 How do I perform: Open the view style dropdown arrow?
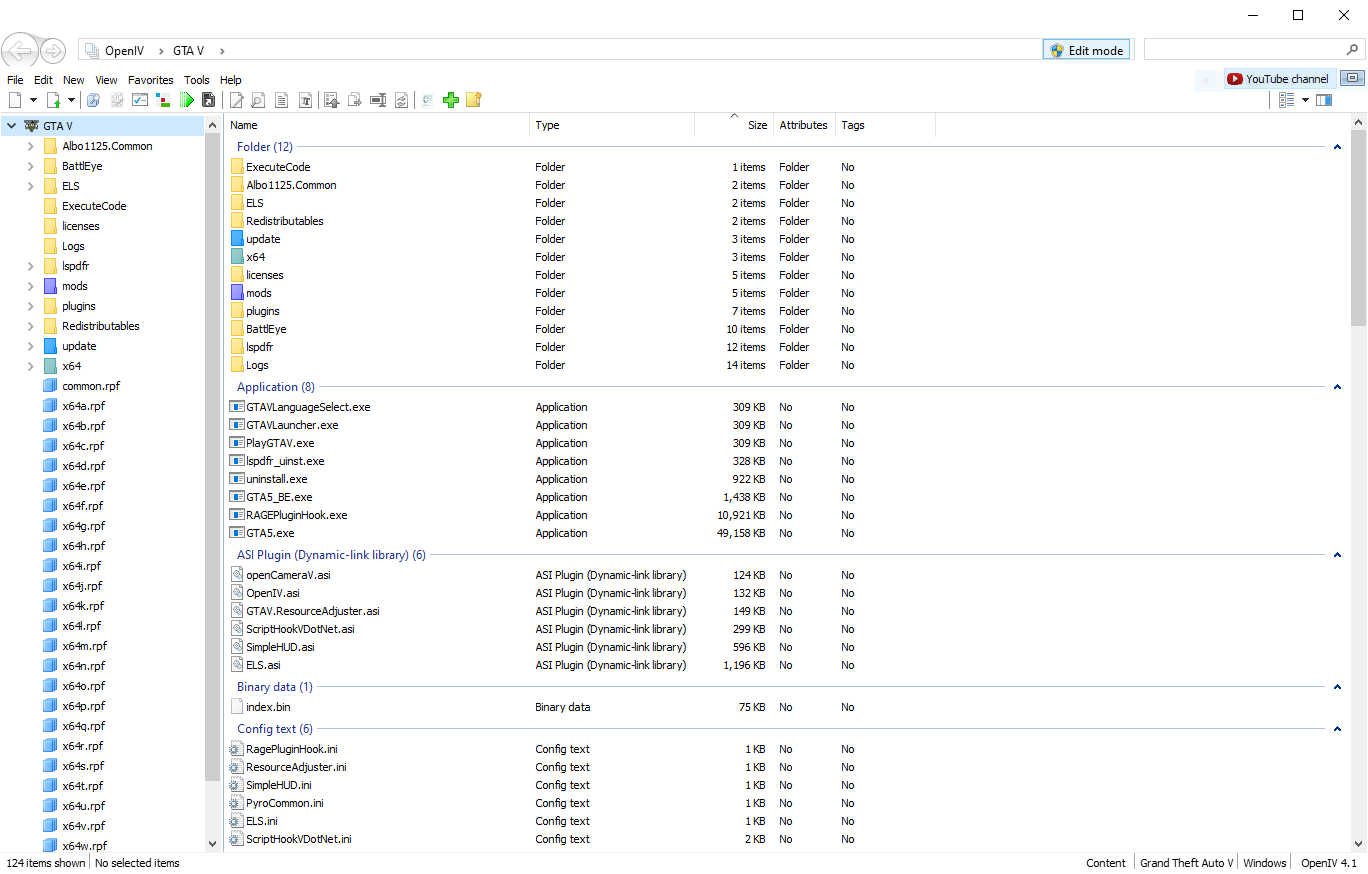coord(1305,100)
